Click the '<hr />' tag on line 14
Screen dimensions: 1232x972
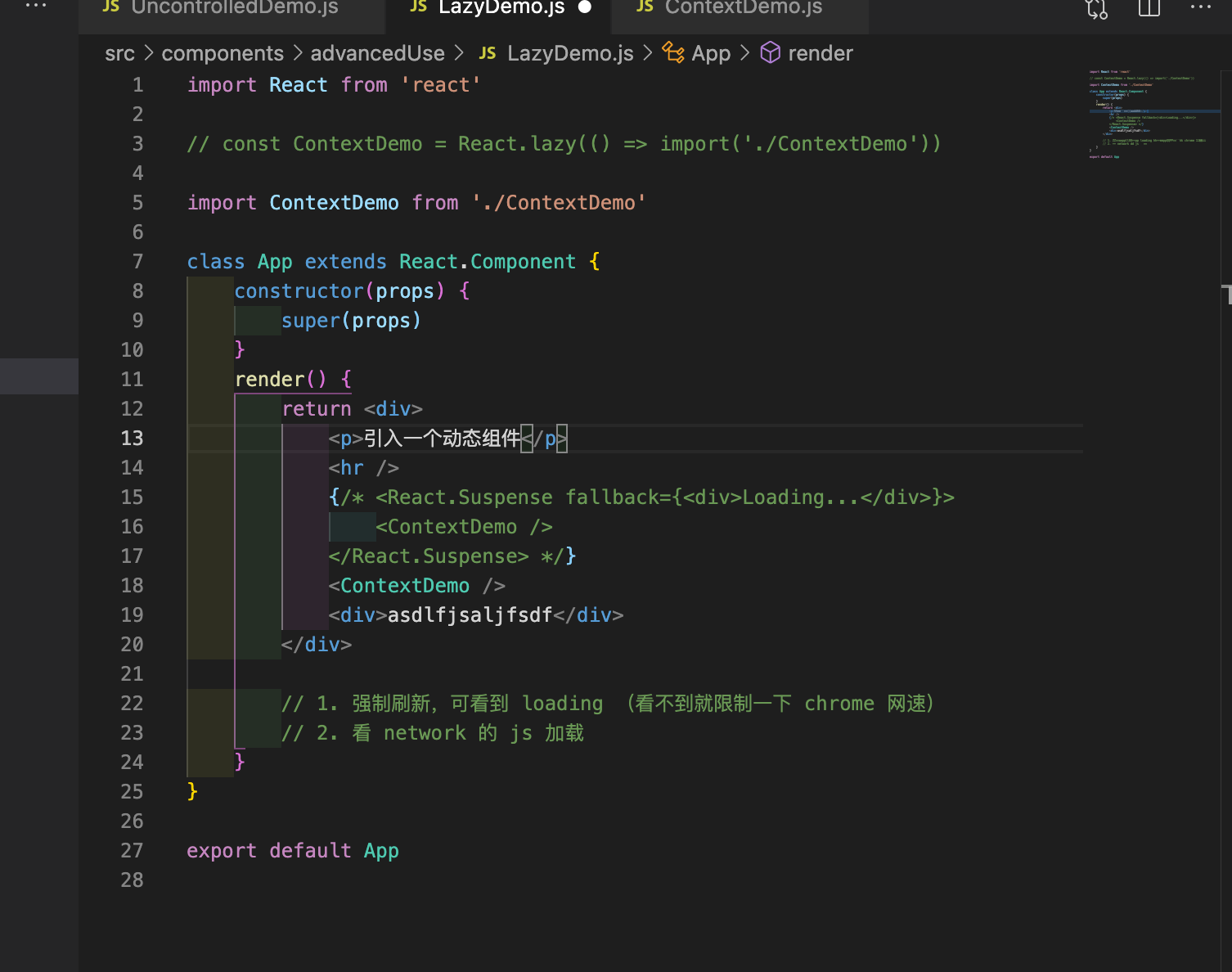[363, 468]
